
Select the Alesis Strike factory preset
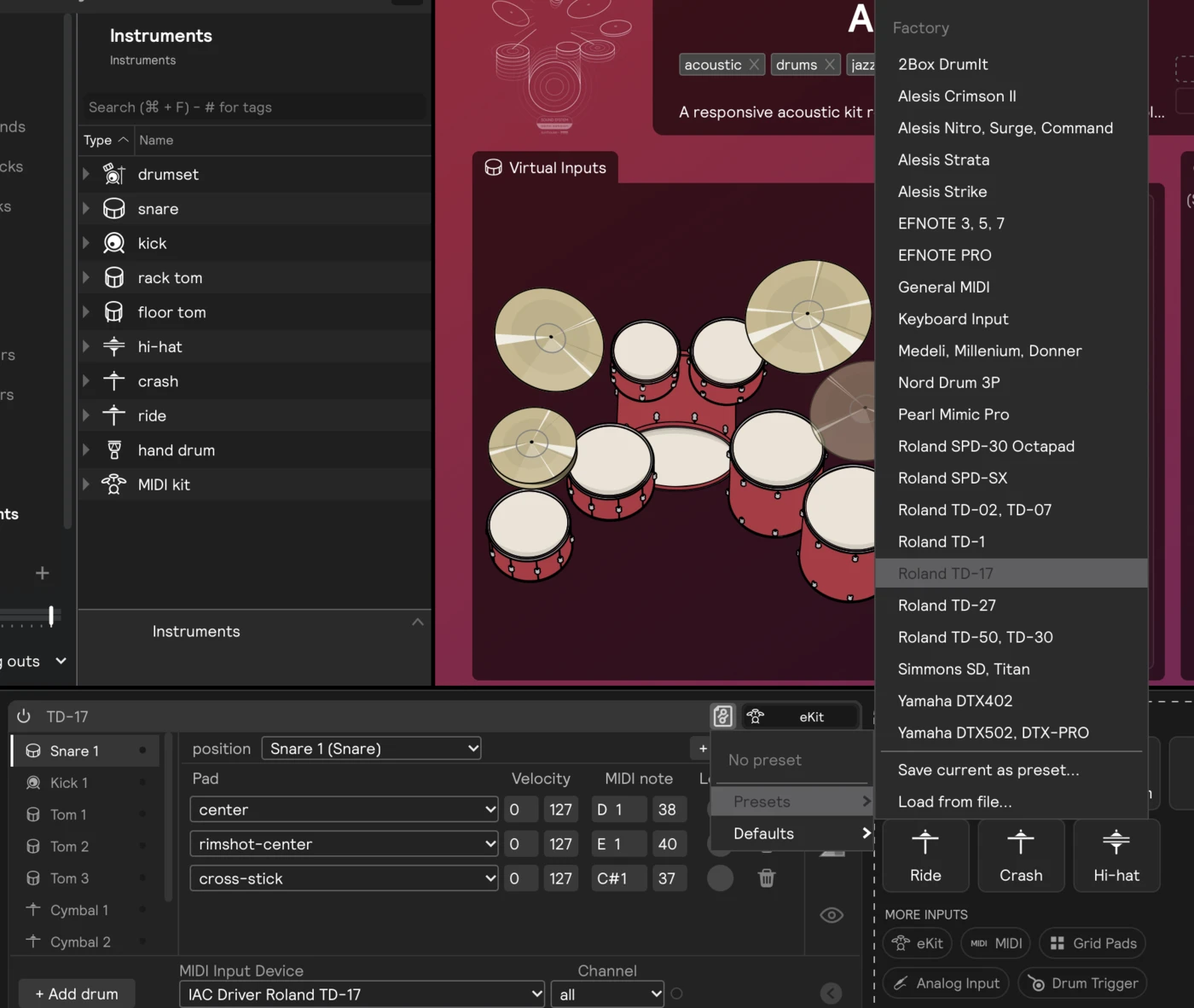coord(1011,192)
